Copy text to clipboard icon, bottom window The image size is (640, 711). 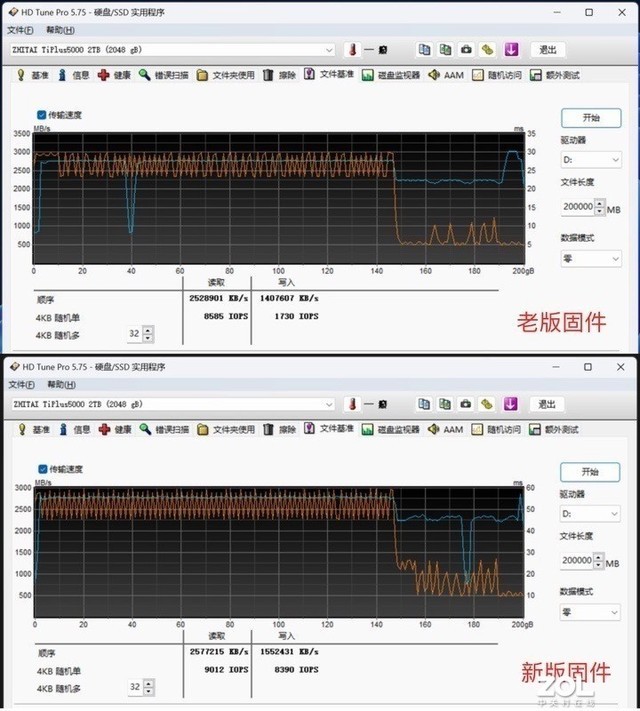point(424,404)
